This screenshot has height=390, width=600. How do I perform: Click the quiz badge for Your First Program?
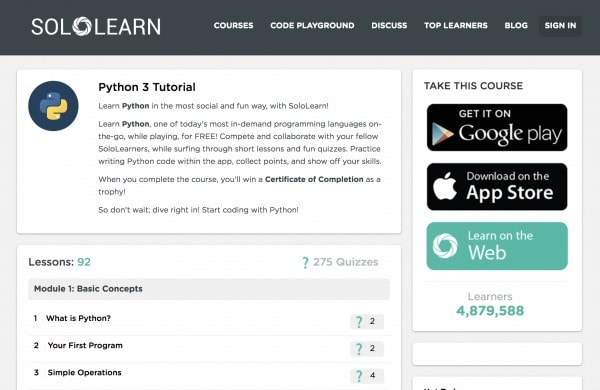pos(367,349)
